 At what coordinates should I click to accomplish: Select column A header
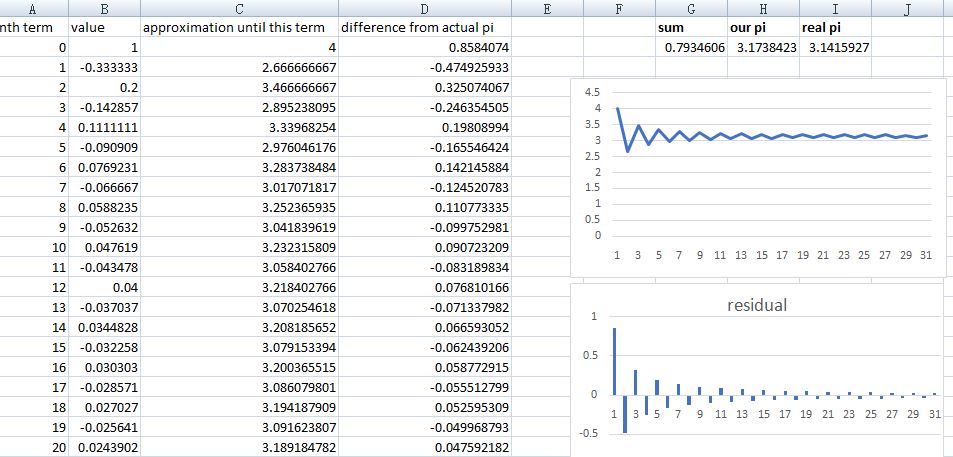(35, 9)
